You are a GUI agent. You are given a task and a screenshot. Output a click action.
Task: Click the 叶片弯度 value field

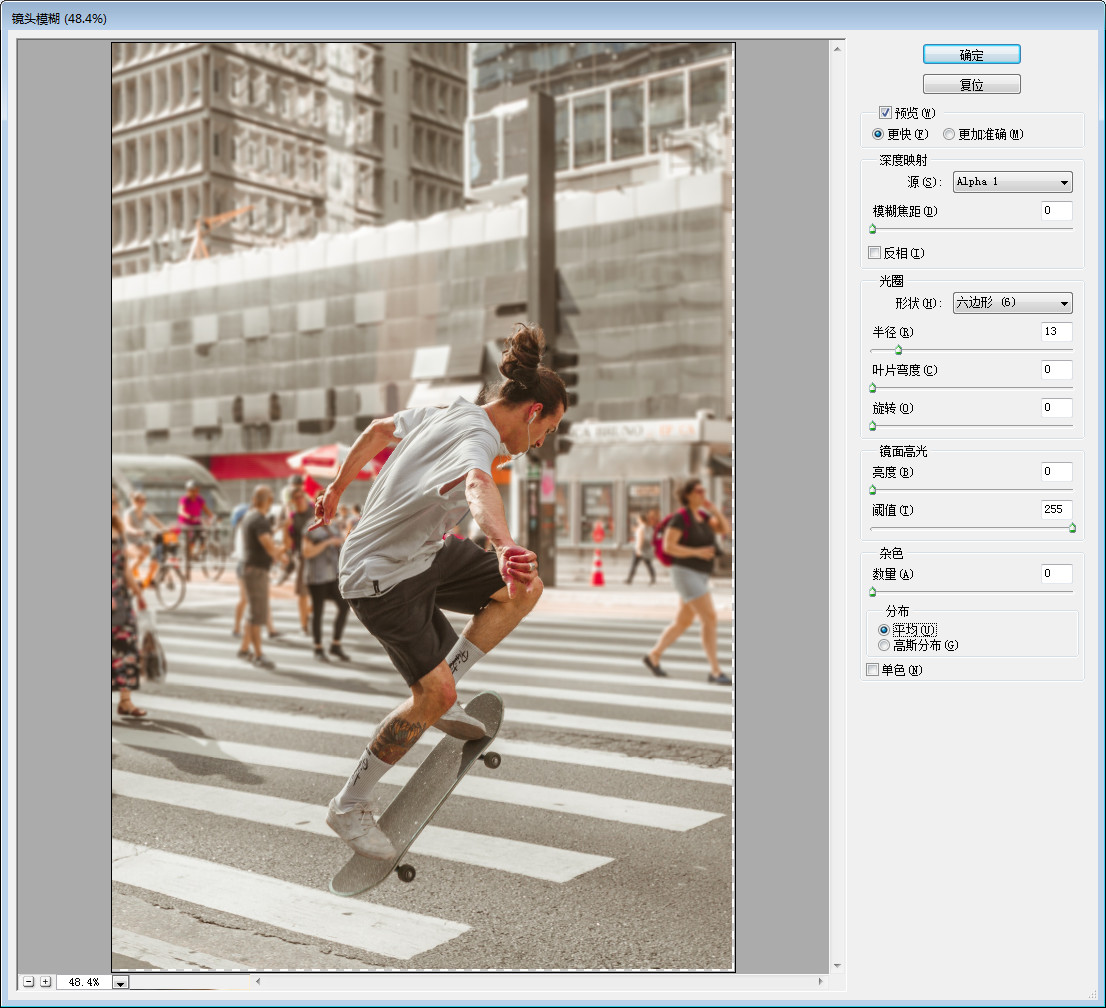pyautogui.click(x=1057, y=370)
